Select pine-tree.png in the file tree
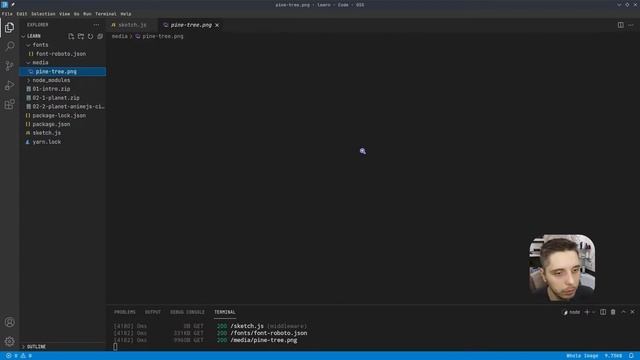The width and height of the screenshot is (640, 360). [x=62, y=71]
